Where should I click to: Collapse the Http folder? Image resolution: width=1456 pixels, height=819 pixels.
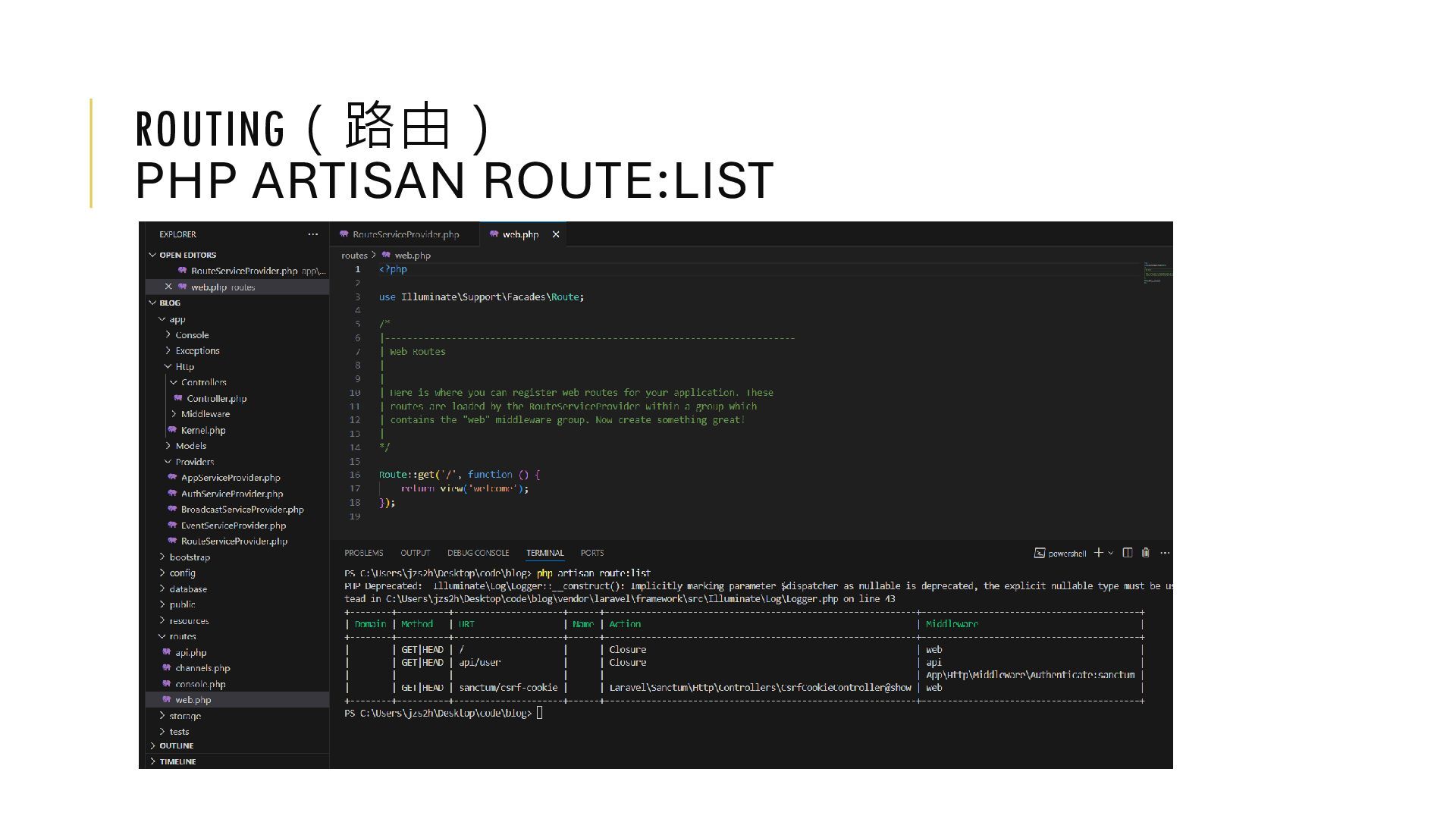[x=184, y=367]
